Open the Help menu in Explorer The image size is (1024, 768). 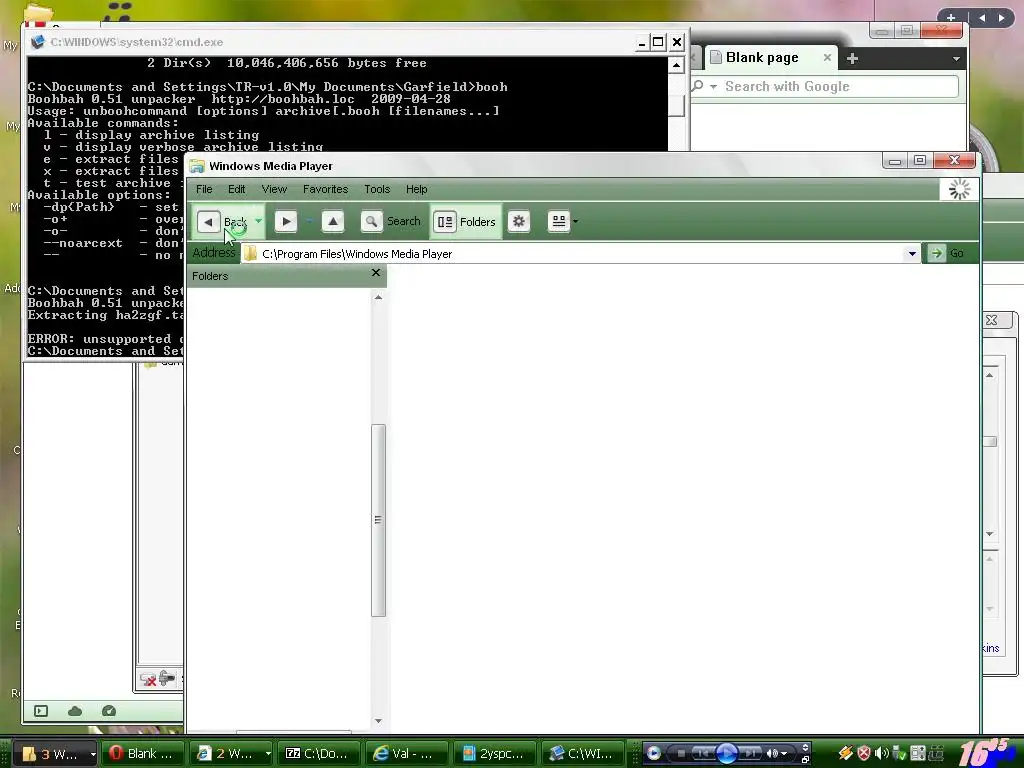pos(417,189)
